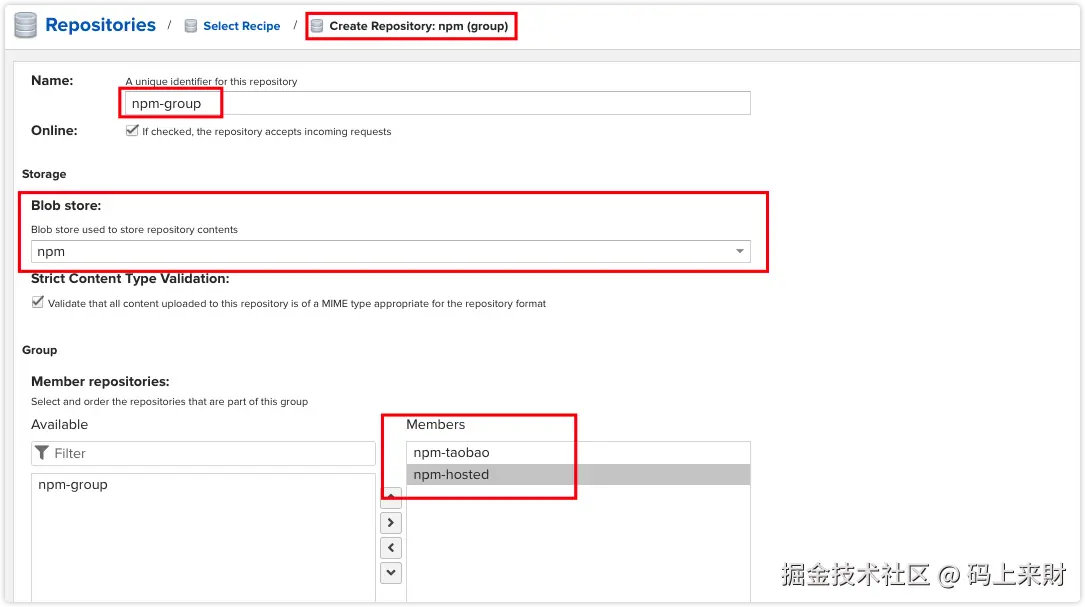The image size is (1085, 607).
Task: Click Create Repository: npm (group) breadcrumb
Action: pyautogui.click(x=419, y=26)
